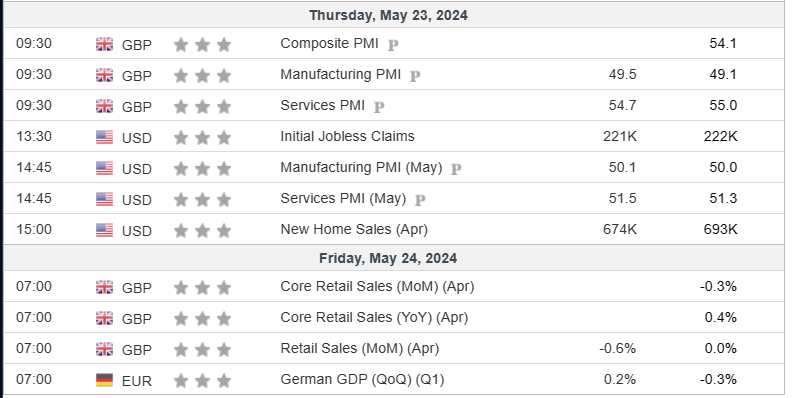Click the preliminary icon next to GBP Manufacturing PMI

click(x=415, y=76)
